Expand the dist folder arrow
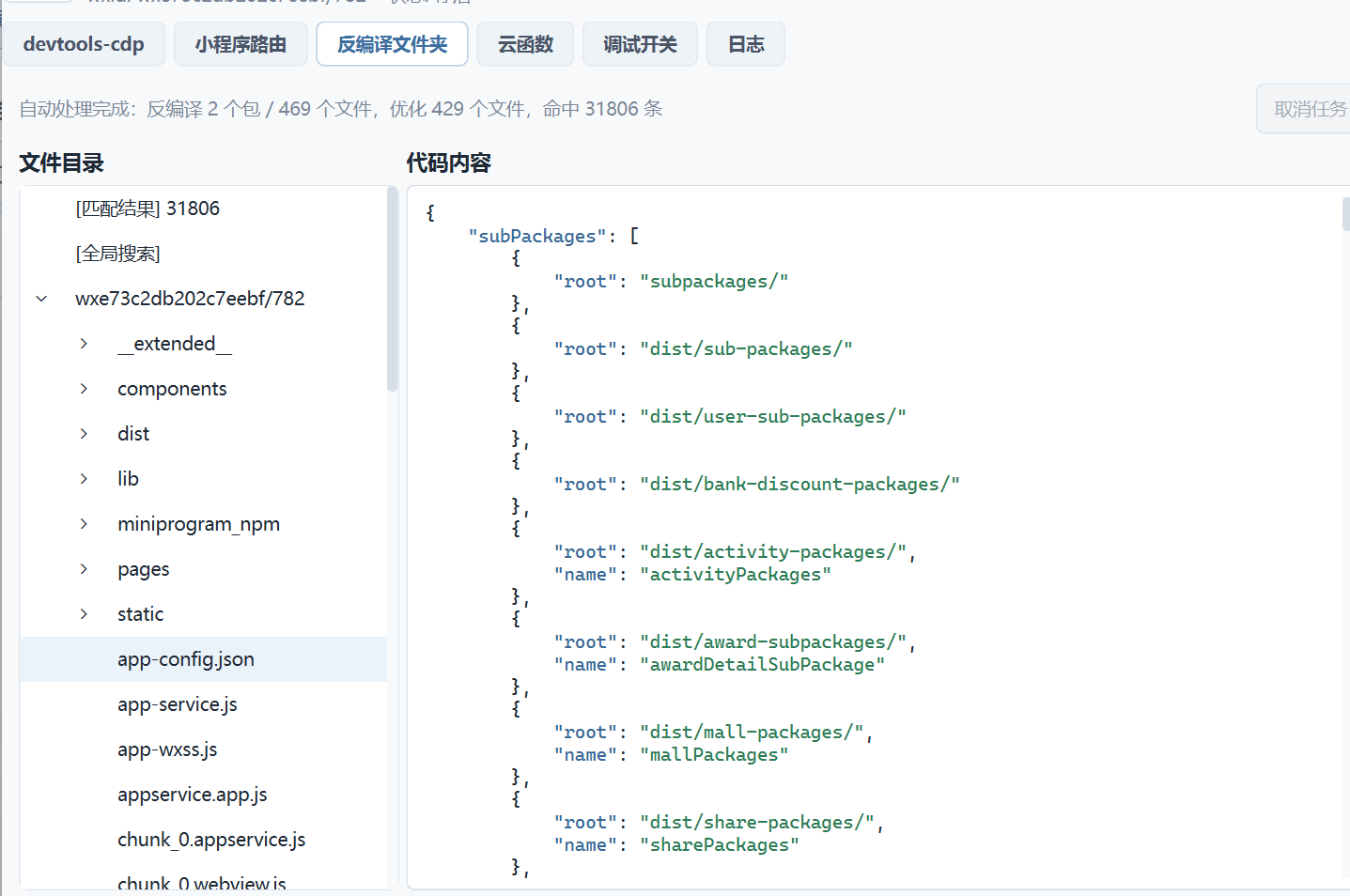Image resolution: width=1350 pixels, height=896 pixels. (84, 434)
